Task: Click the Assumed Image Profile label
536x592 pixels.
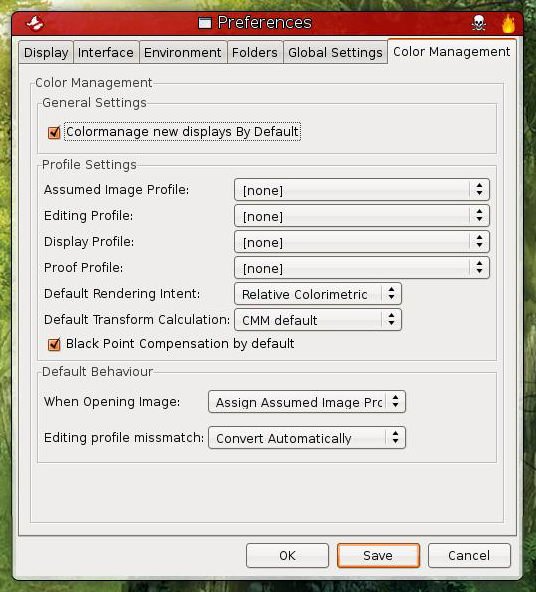Action: pos(116,190)
